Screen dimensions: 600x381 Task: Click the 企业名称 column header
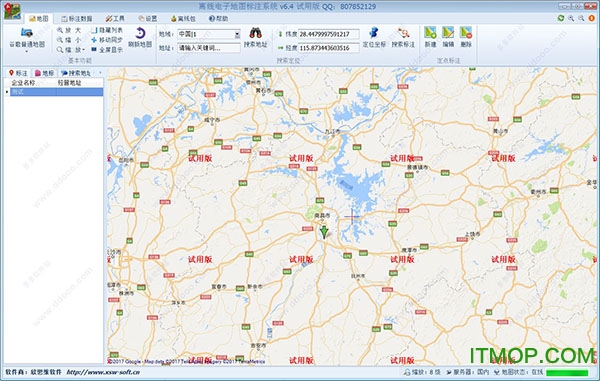pos(23,83)
